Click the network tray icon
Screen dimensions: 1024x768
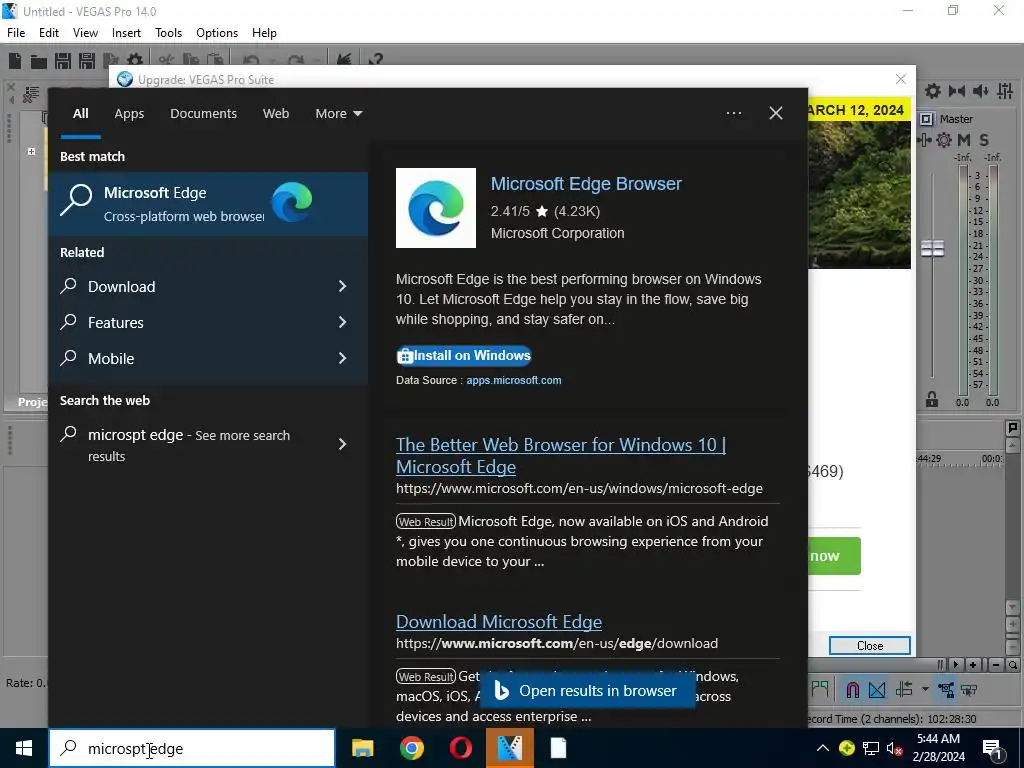pos(871,748)
